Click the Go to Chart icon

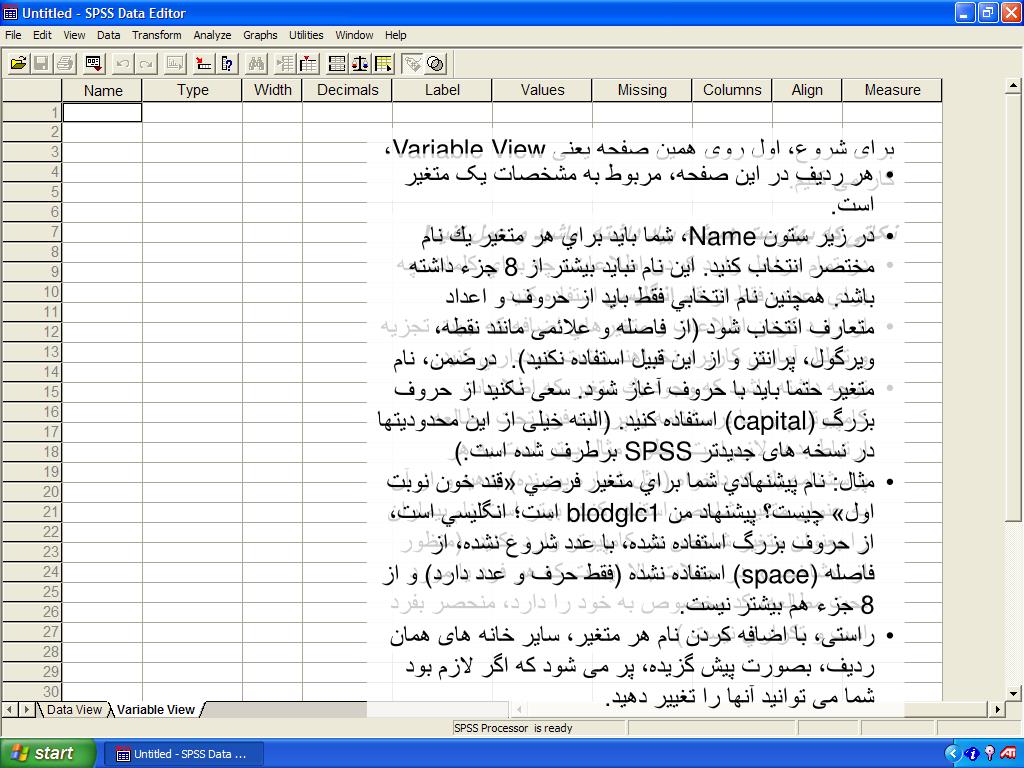tap(175, 63)
